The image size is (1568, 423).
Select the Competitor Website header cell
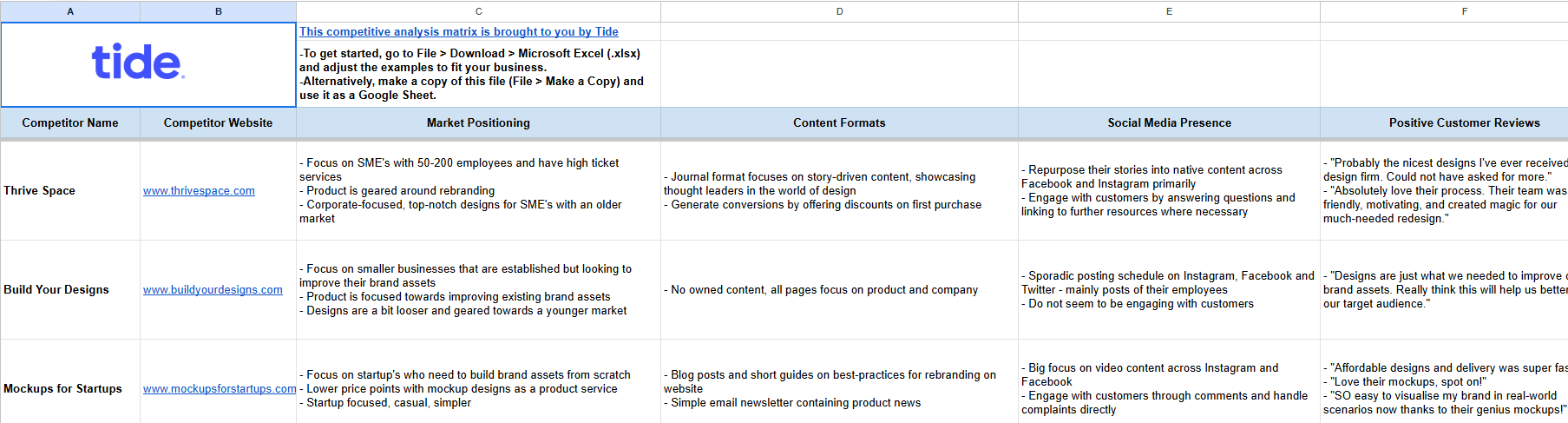coord(218,122)
